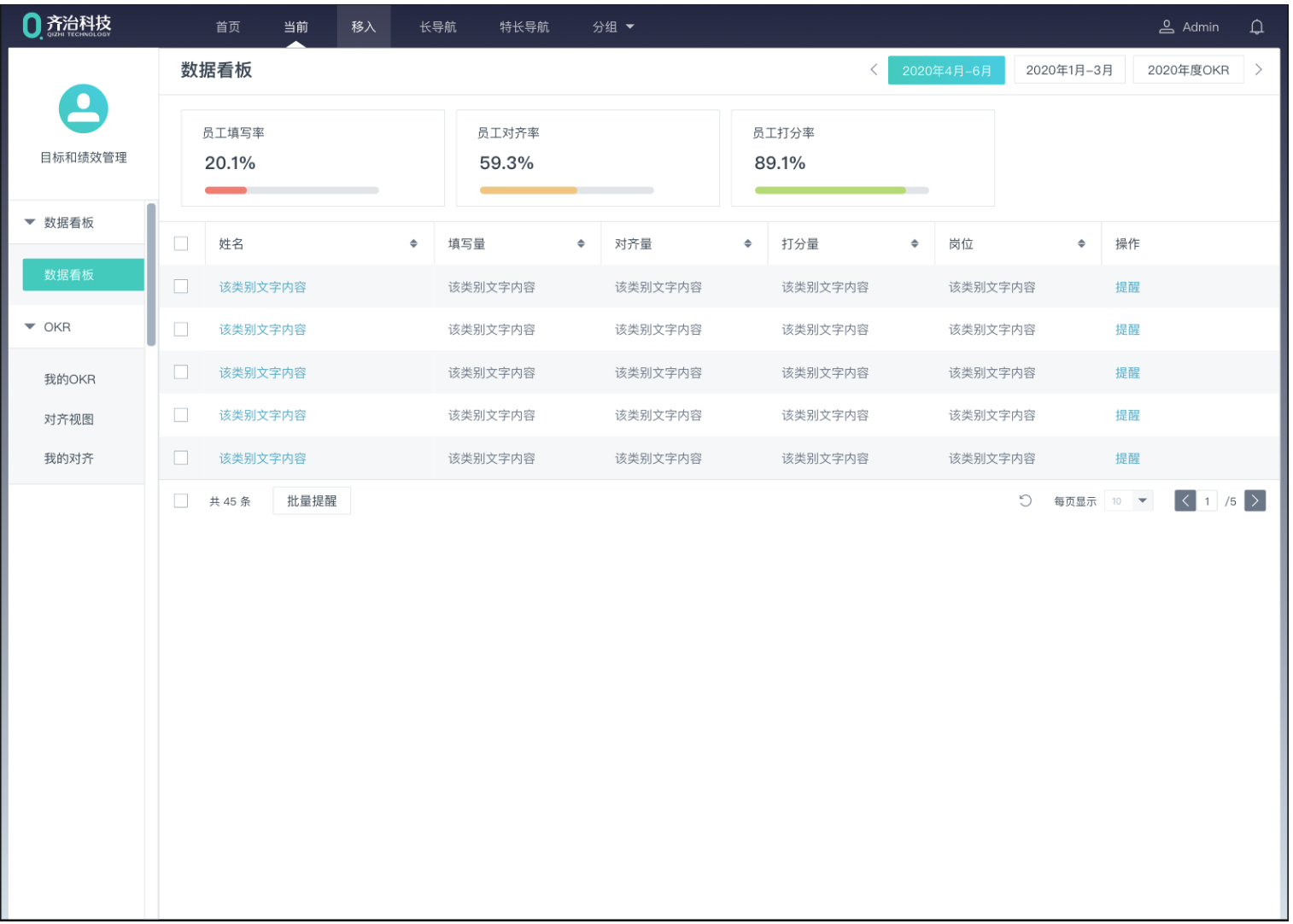Open the 特长导航 nav item
The image size is (1293, 924).
524,27
